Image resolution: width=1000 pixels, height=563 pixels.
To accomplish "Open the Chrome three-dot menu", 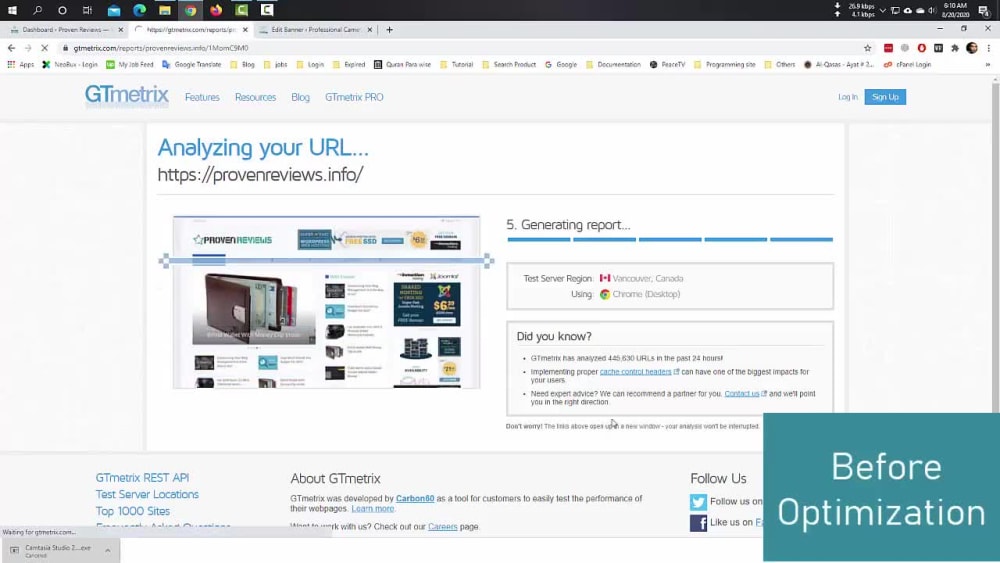I will [x=989, y=48].
